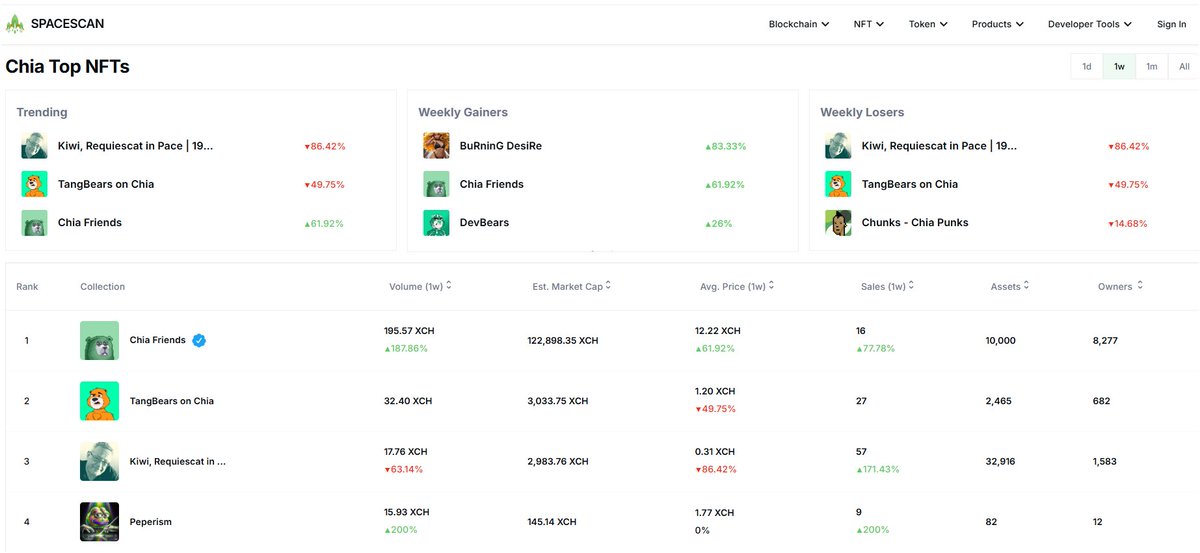The width and height of the screenshot is (1200, 553).
Task: Open Chia Friends in Trending list
Action: tap(90, 222)
